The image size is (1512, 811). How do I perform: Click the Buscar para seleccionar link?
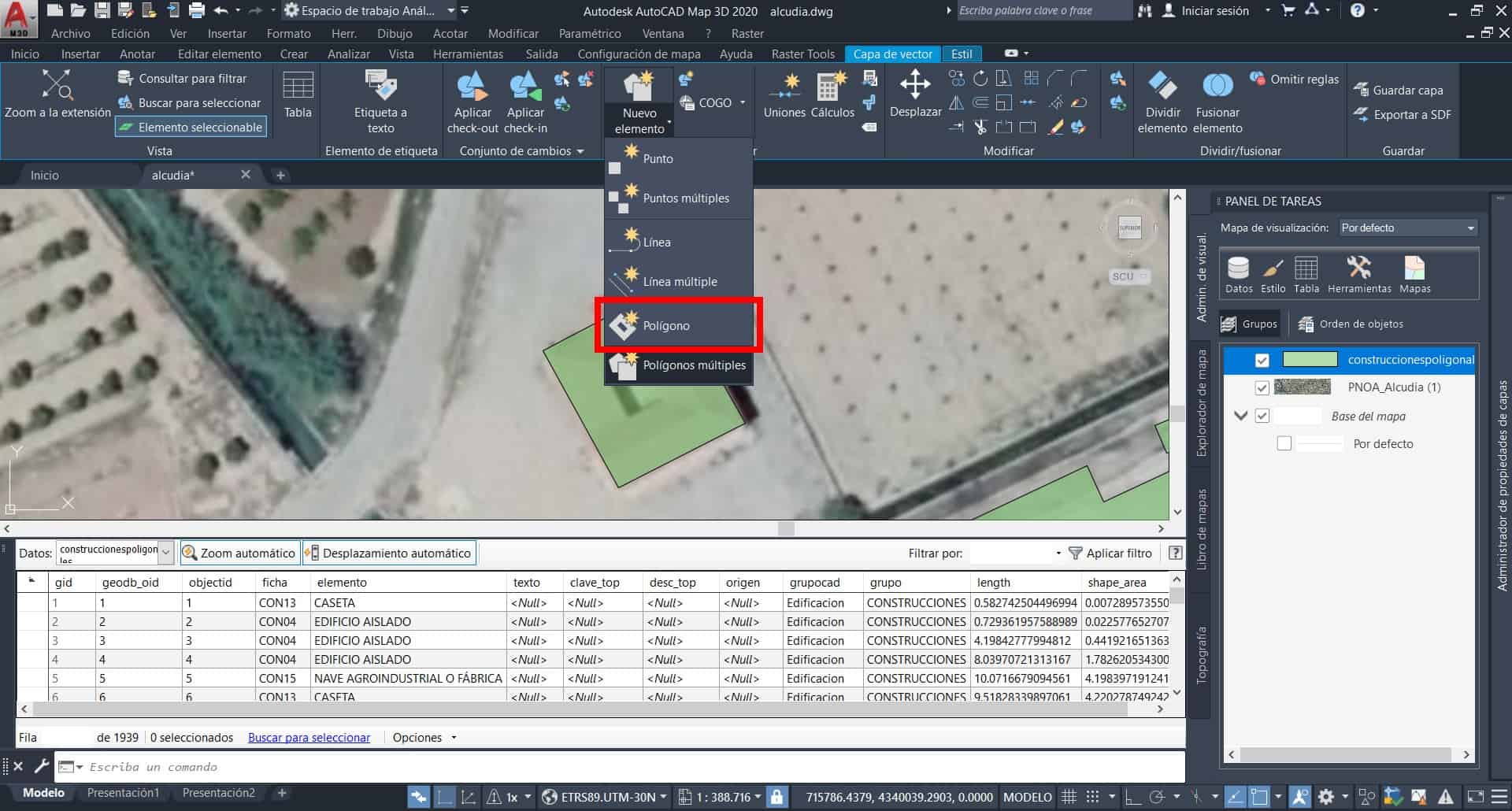click(x=309, y=737)
